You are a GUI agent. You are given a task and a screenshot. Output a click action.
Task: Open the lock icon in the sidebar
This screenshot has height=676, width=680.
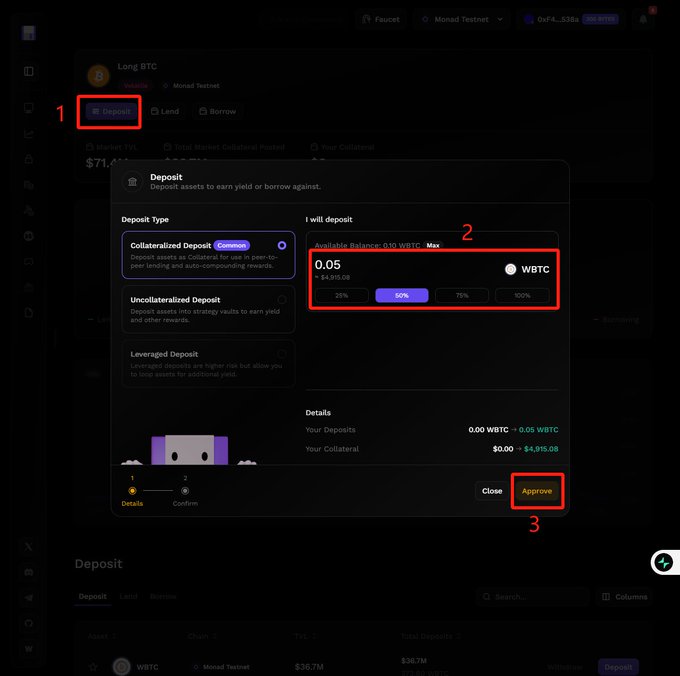(29, 159)
